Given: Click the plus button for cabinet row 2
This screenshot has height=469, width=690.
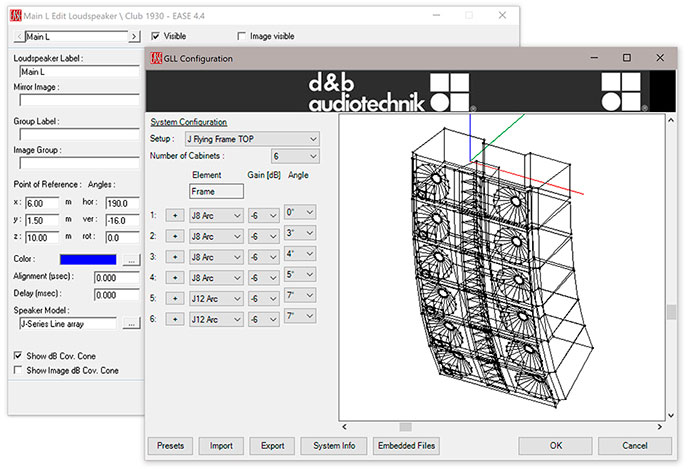Looking at the screenshot, I should tap(175, 236).
